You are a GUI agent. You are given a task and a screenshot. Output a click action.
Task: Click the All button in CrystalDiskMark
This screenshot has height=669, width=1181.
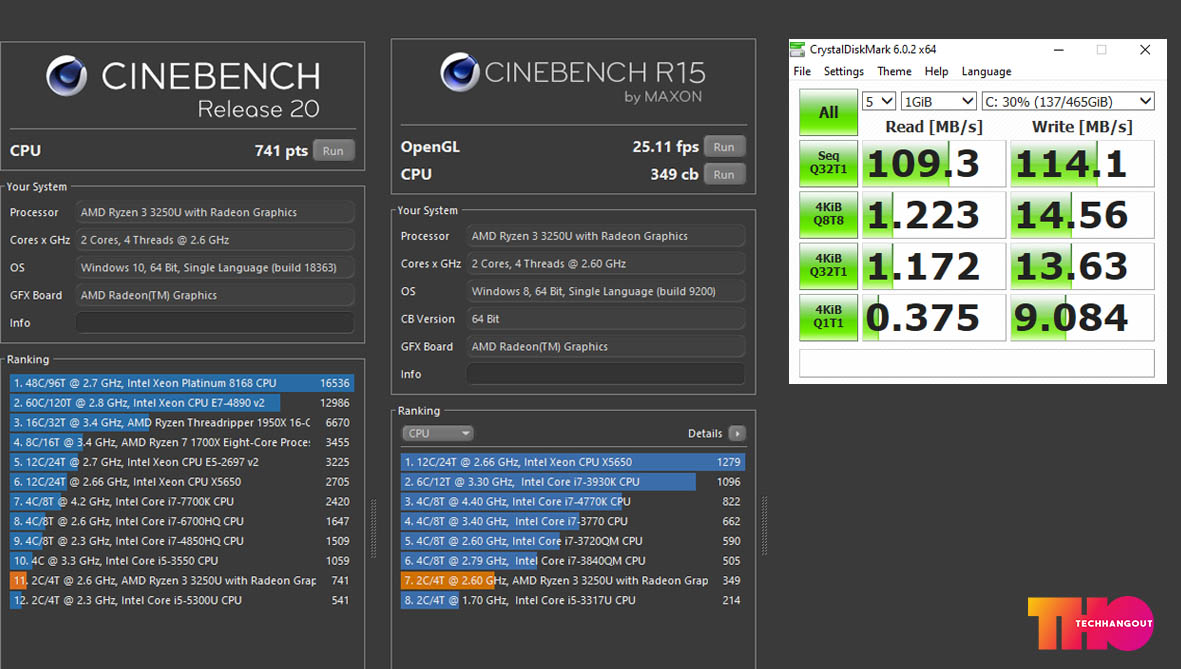[829, 112]
